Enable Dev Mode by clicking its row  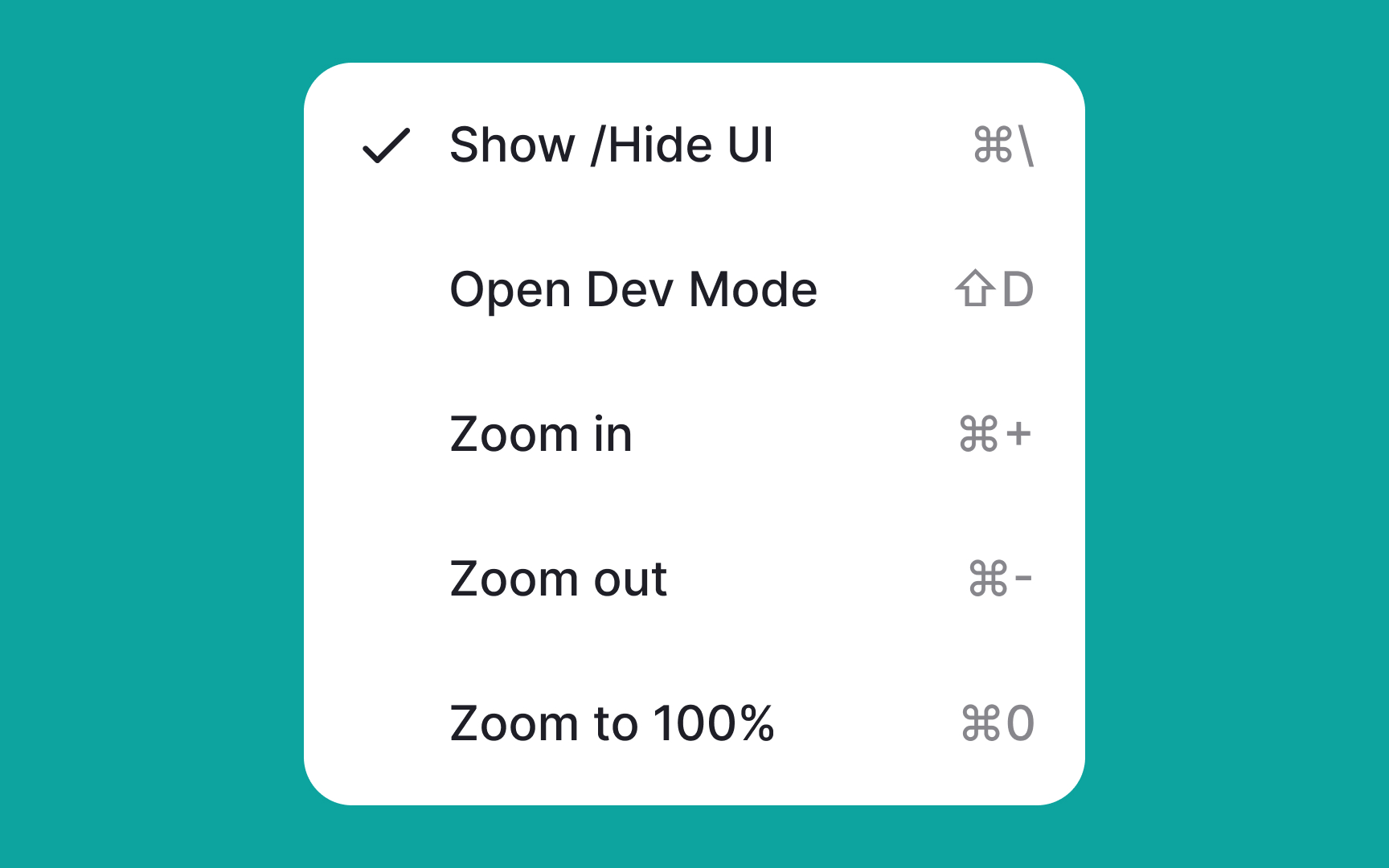pyautogui.click(x=633, y=290)
